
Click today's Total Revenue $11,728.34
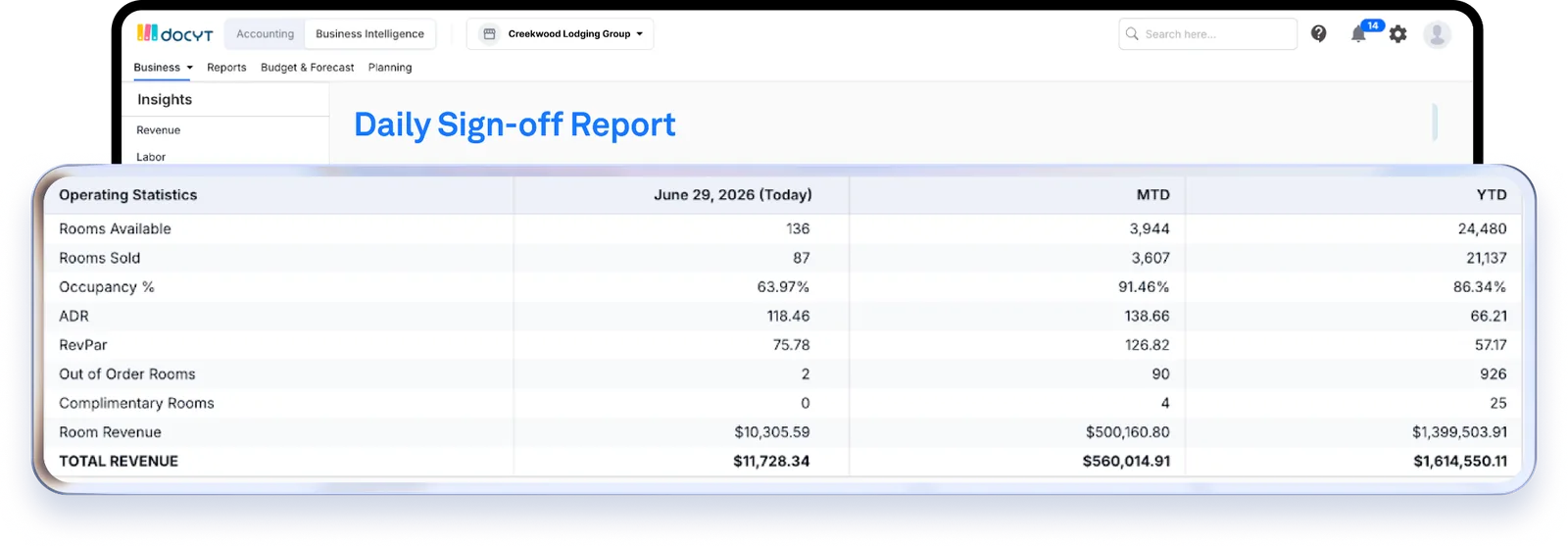771,461
